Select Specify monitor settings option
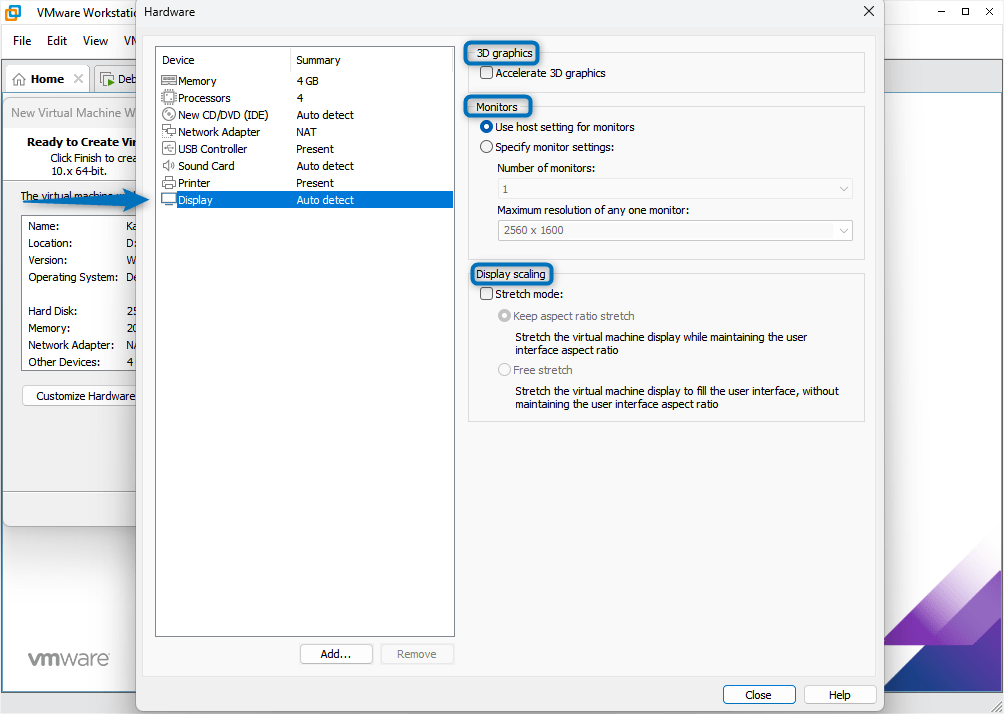Viewport: 1004px width, 714px height. [x=486, y=146]
